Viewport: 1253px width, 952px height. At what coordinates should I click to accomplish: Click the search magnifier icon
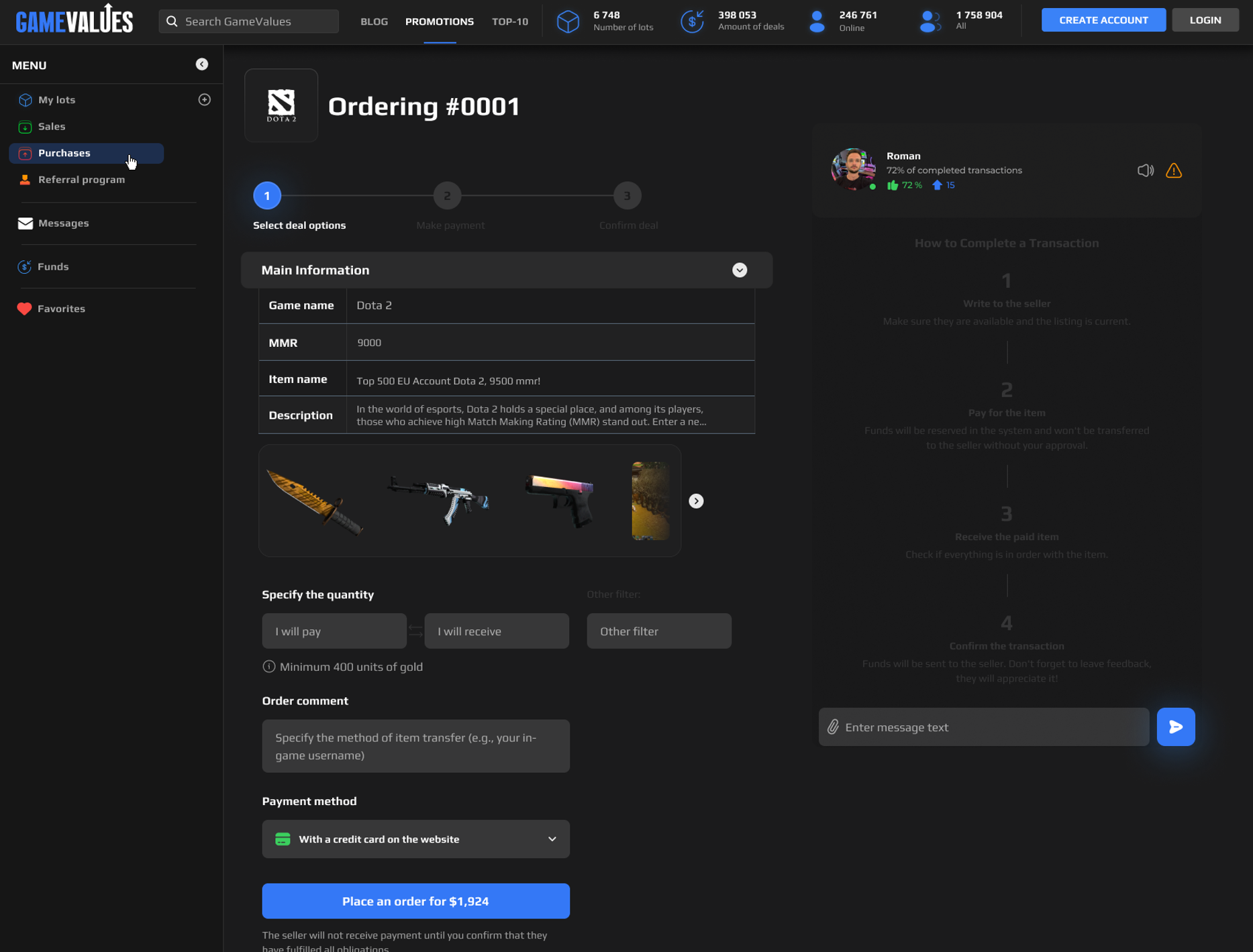pos(172,21)
